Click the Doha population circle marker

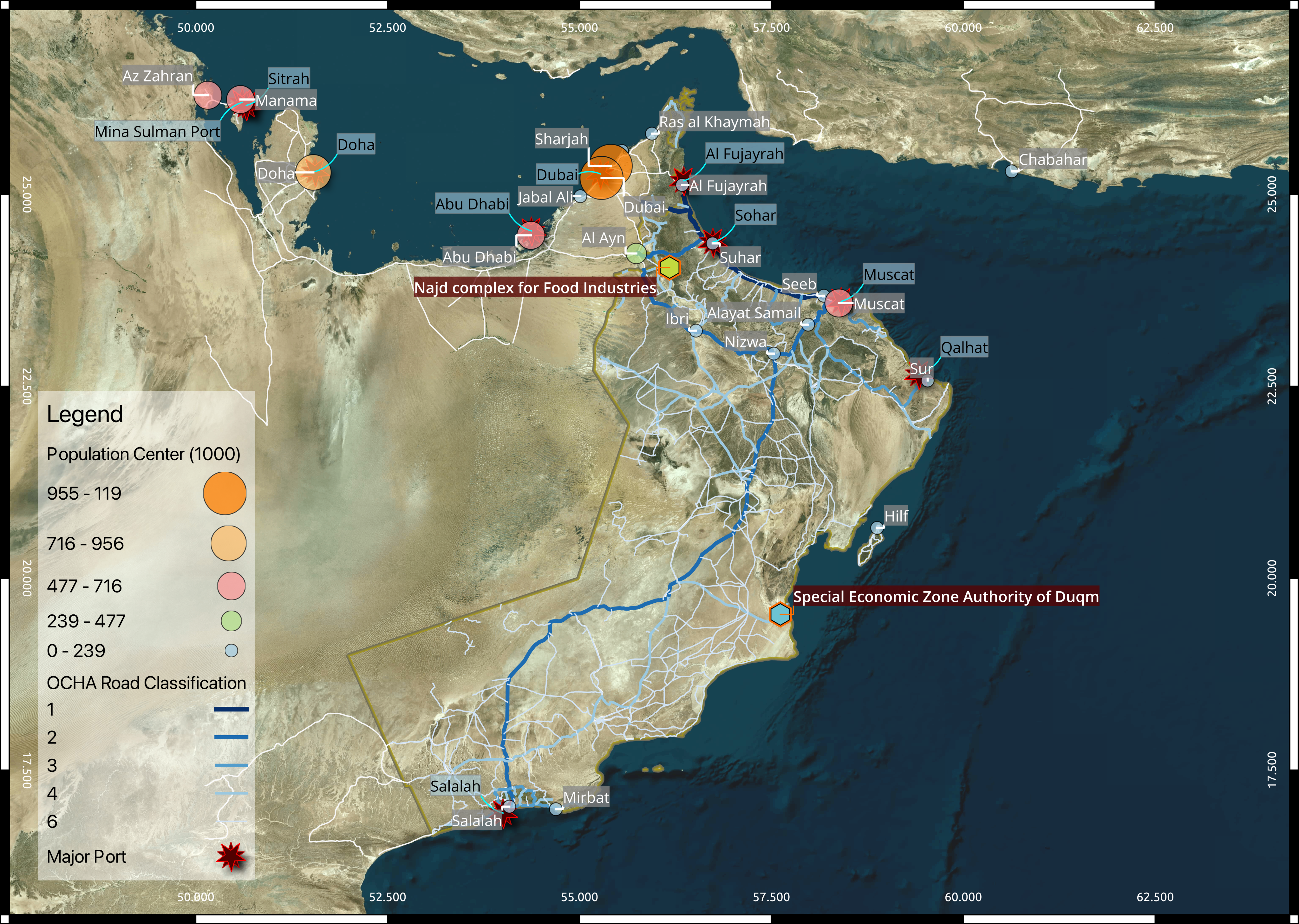(313, 172)
